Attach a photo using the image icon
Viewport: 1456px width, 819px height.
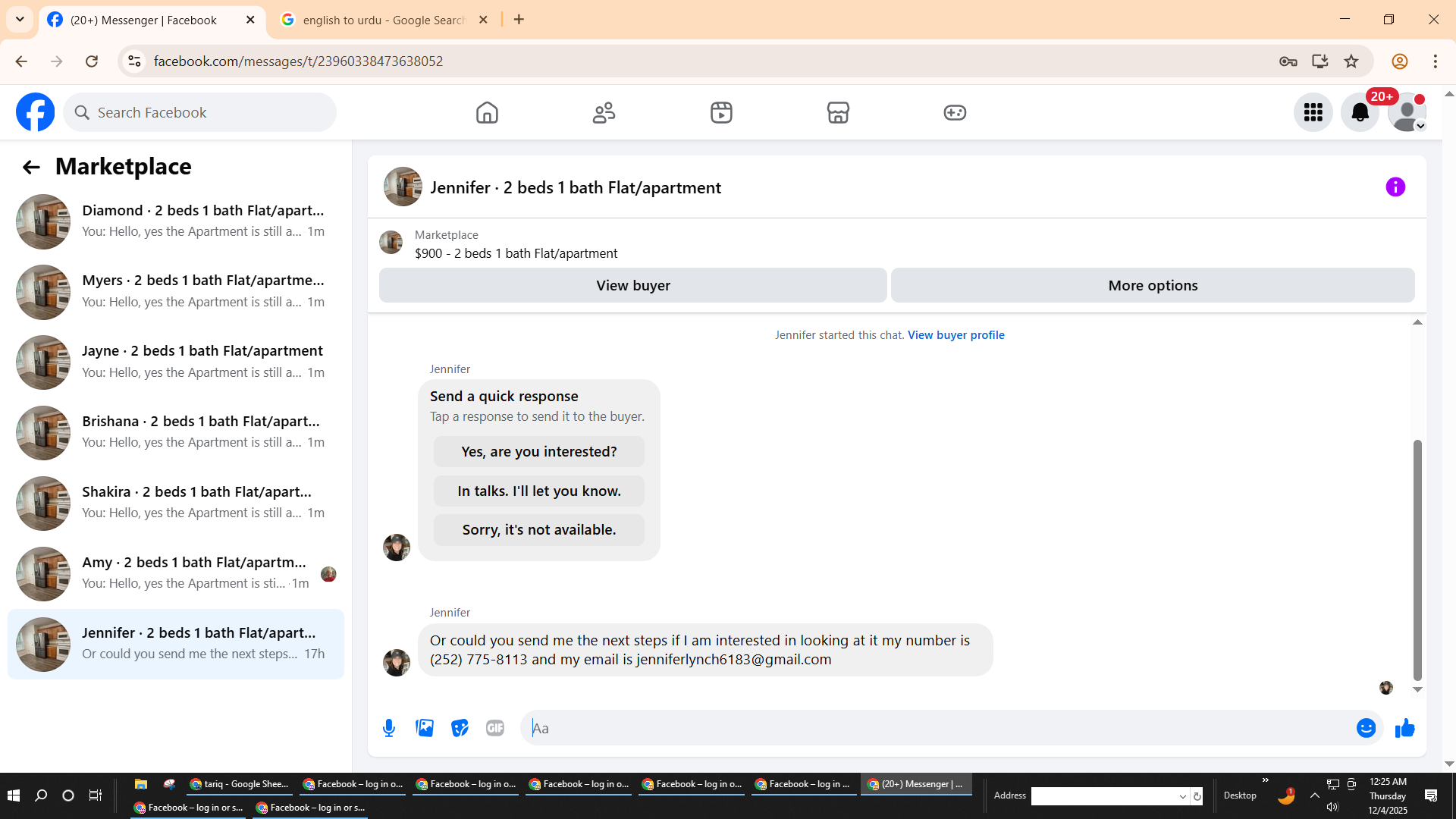(425, 728)
